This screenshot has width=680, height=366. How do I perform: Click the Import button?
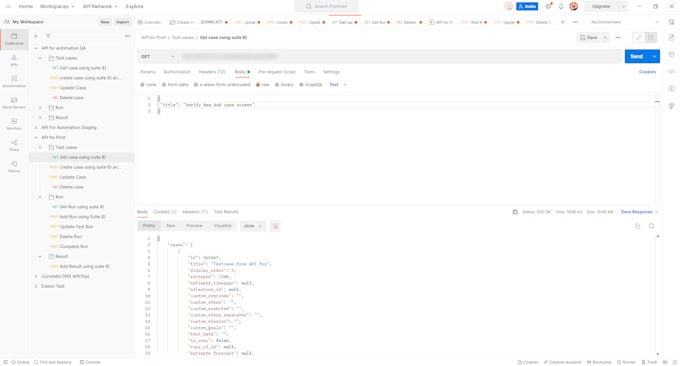122,22
